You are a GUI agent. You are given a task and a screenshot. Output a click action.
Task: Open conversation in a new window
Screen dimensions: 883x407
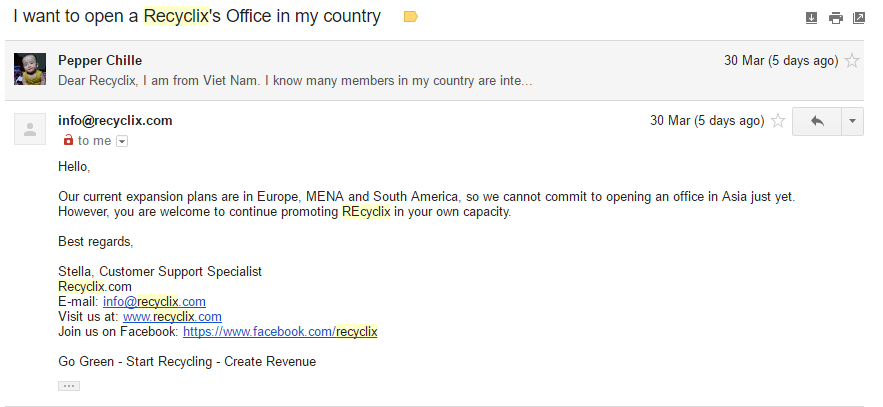pyautogui.click(x=858, y=18)
